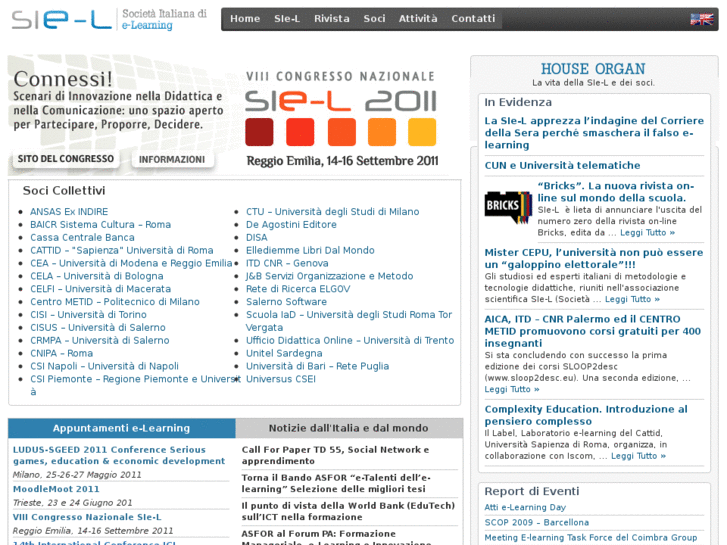Open CATTID Sapienza Università di Roma link

(121, 250)
